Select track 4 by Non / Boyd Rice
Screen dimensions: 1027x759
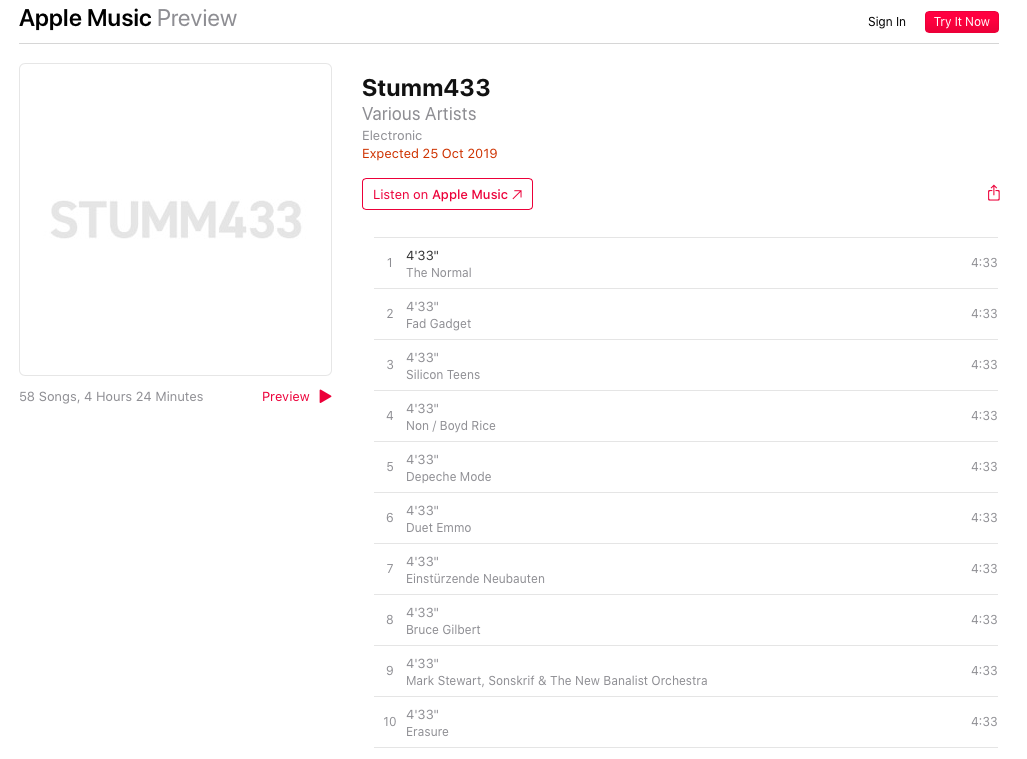686,417
